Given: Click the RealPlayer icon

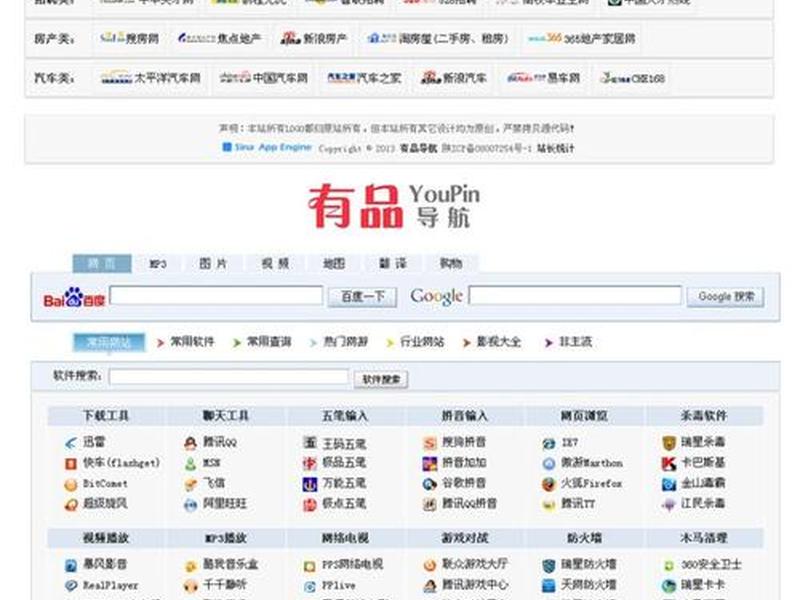Looking at the screenshot, I should pyautogui.click(x=70, y=586).
